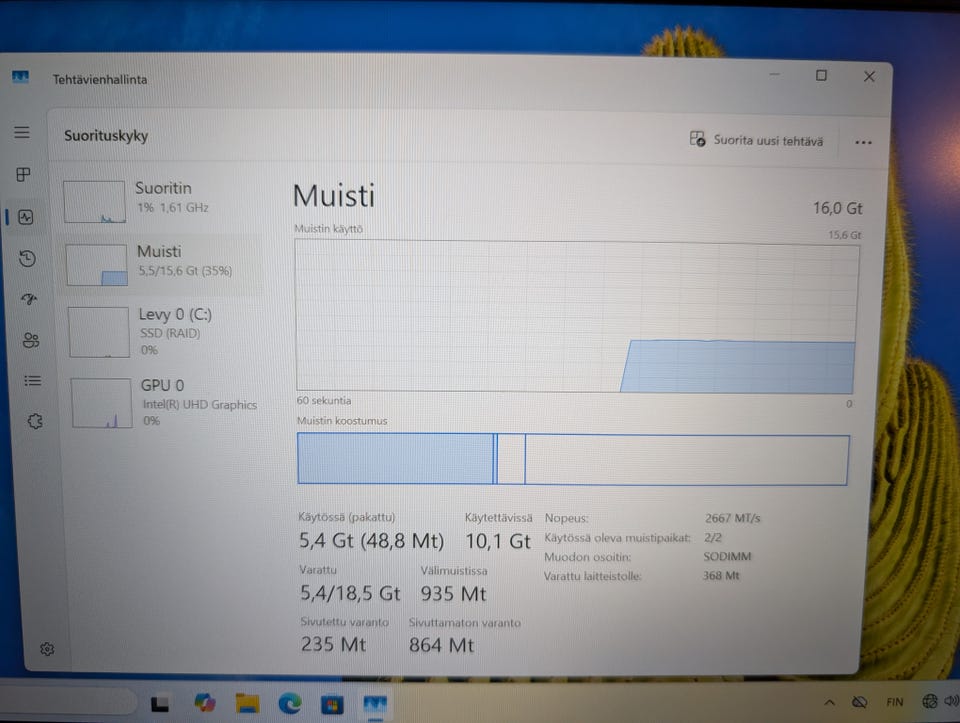Maximize the Task Manager window
This screenshot has width=960, height=723.
821,75
